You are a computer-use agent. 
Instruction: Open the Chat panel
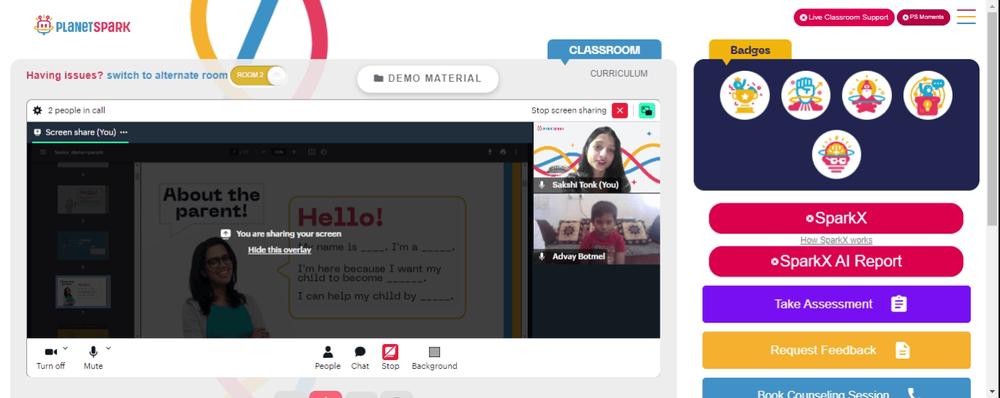(x=360, y=358)
